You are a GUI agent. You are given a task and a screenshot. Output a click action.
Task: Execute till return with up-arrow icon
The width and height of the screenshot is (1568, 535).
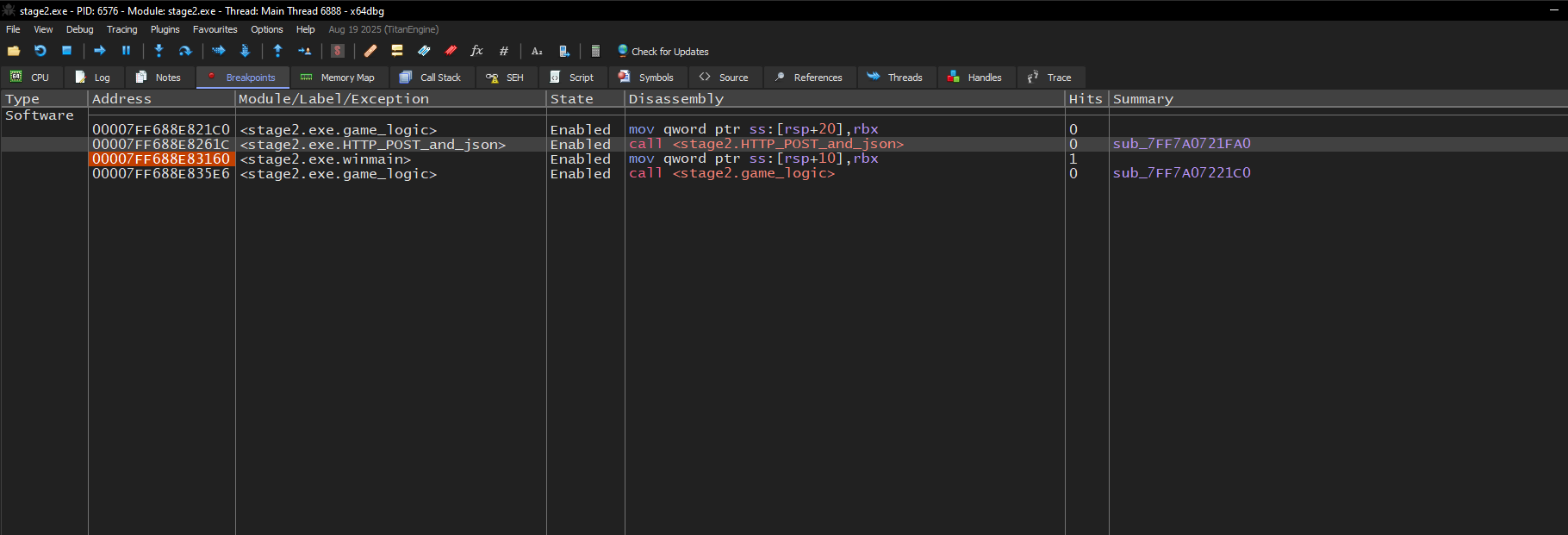277,51
